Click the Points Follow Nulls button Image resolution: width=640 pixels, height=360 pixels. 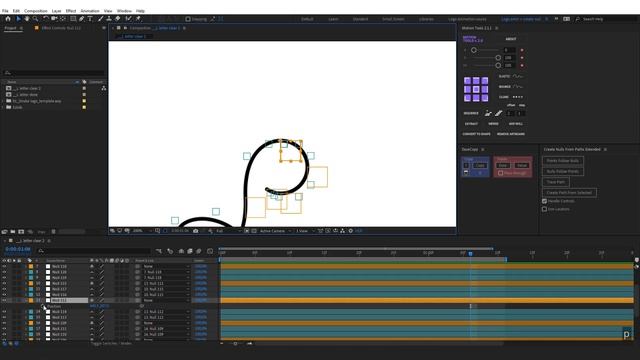pos(562,161)
